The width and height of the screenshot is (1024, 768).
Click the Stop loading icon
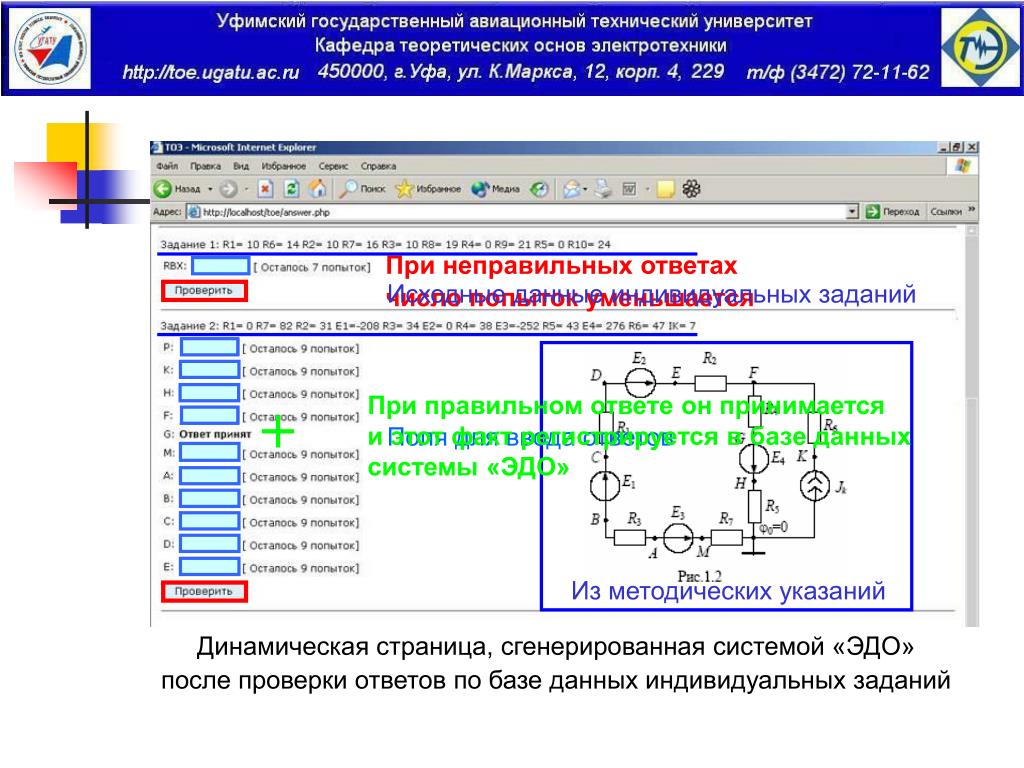click(x=265, y=189)
